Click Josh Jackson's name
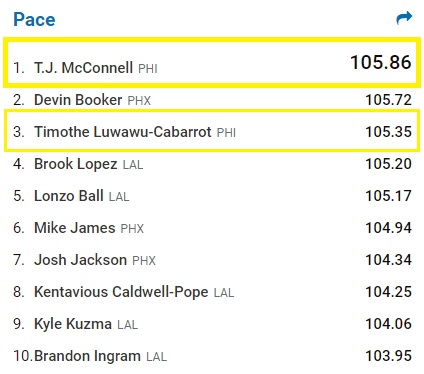The width and height of the screenshot is (424, 374). (x=80, y=260)
